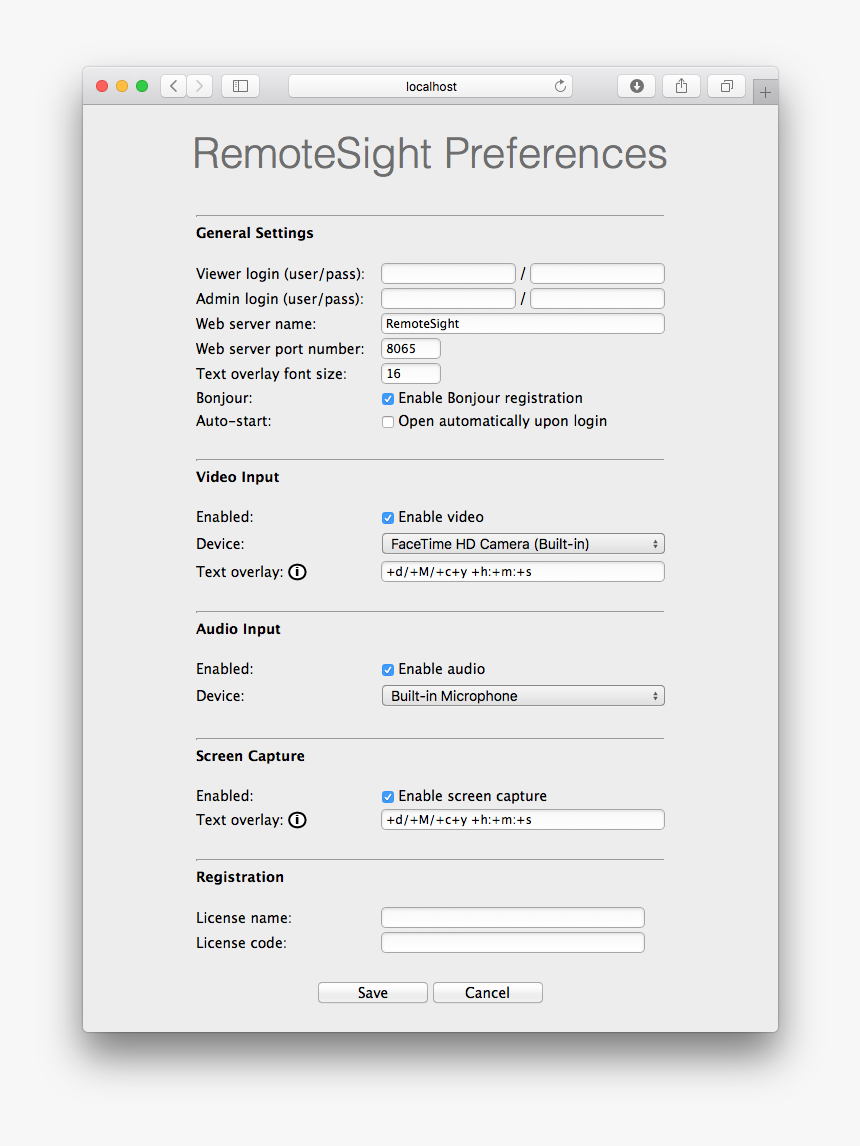Cancel the preference changes
Screen dimensions: 860x1146
(487, 993)
